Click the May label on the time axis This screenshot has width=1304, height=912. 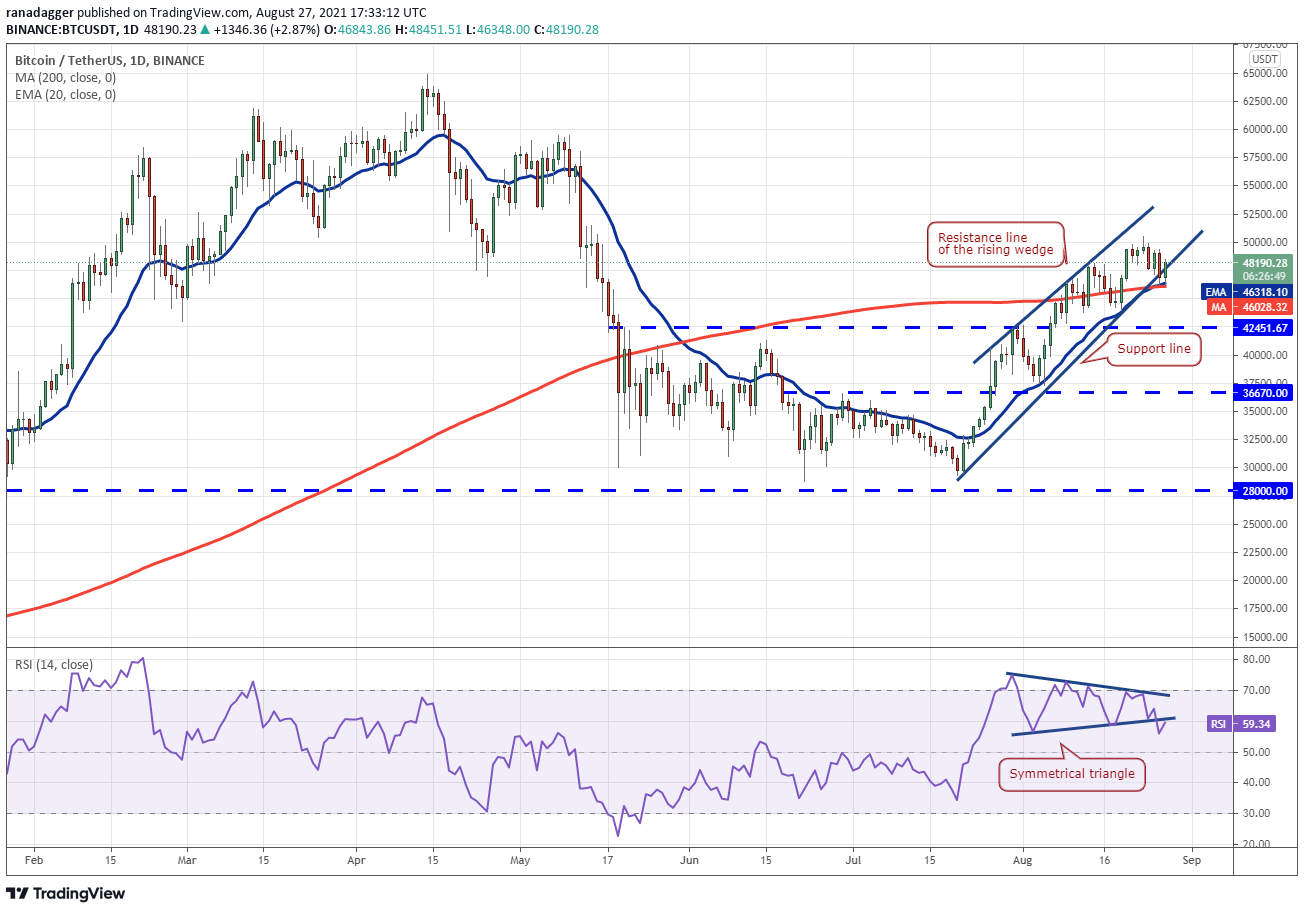pyautogui.click(x=520, y=859)
